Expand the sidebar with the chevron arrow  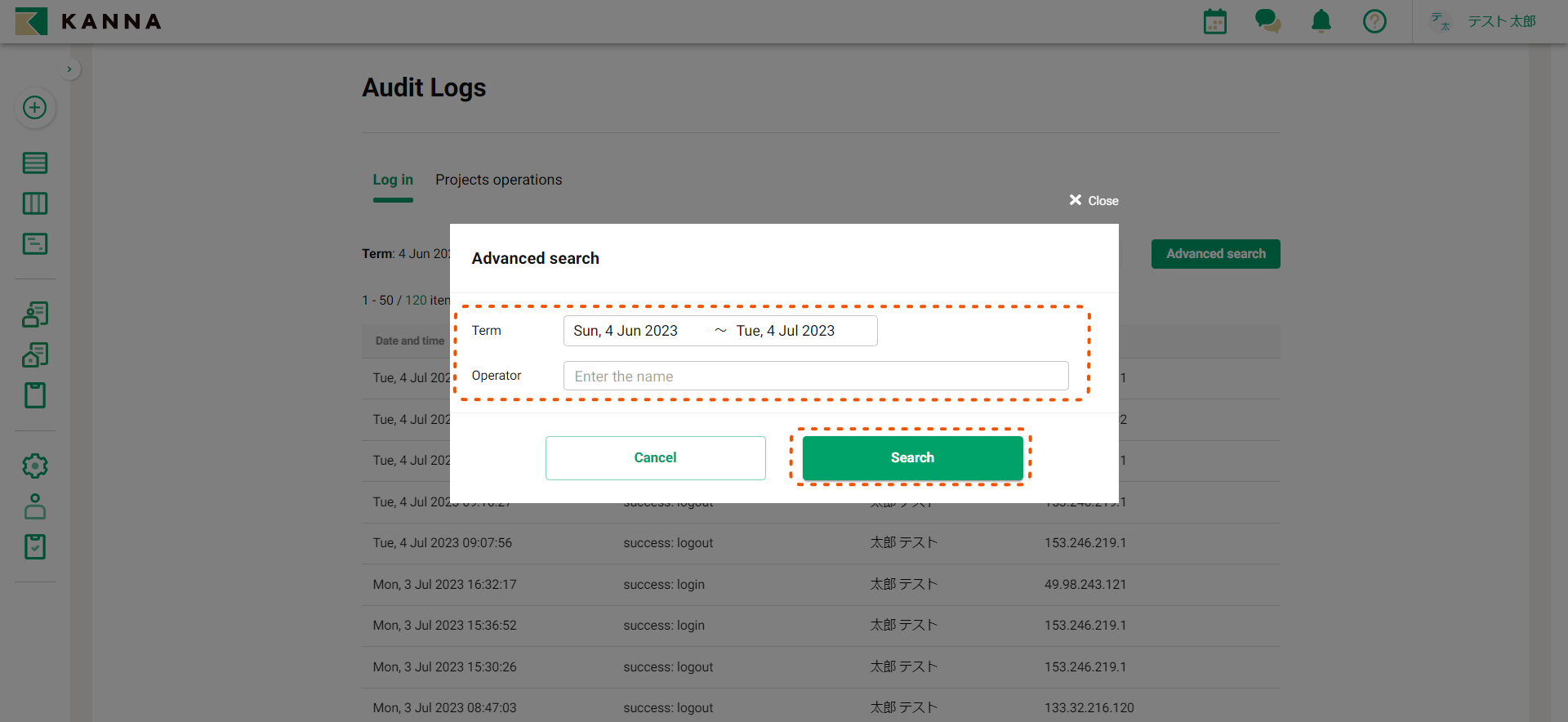(69, 69)
